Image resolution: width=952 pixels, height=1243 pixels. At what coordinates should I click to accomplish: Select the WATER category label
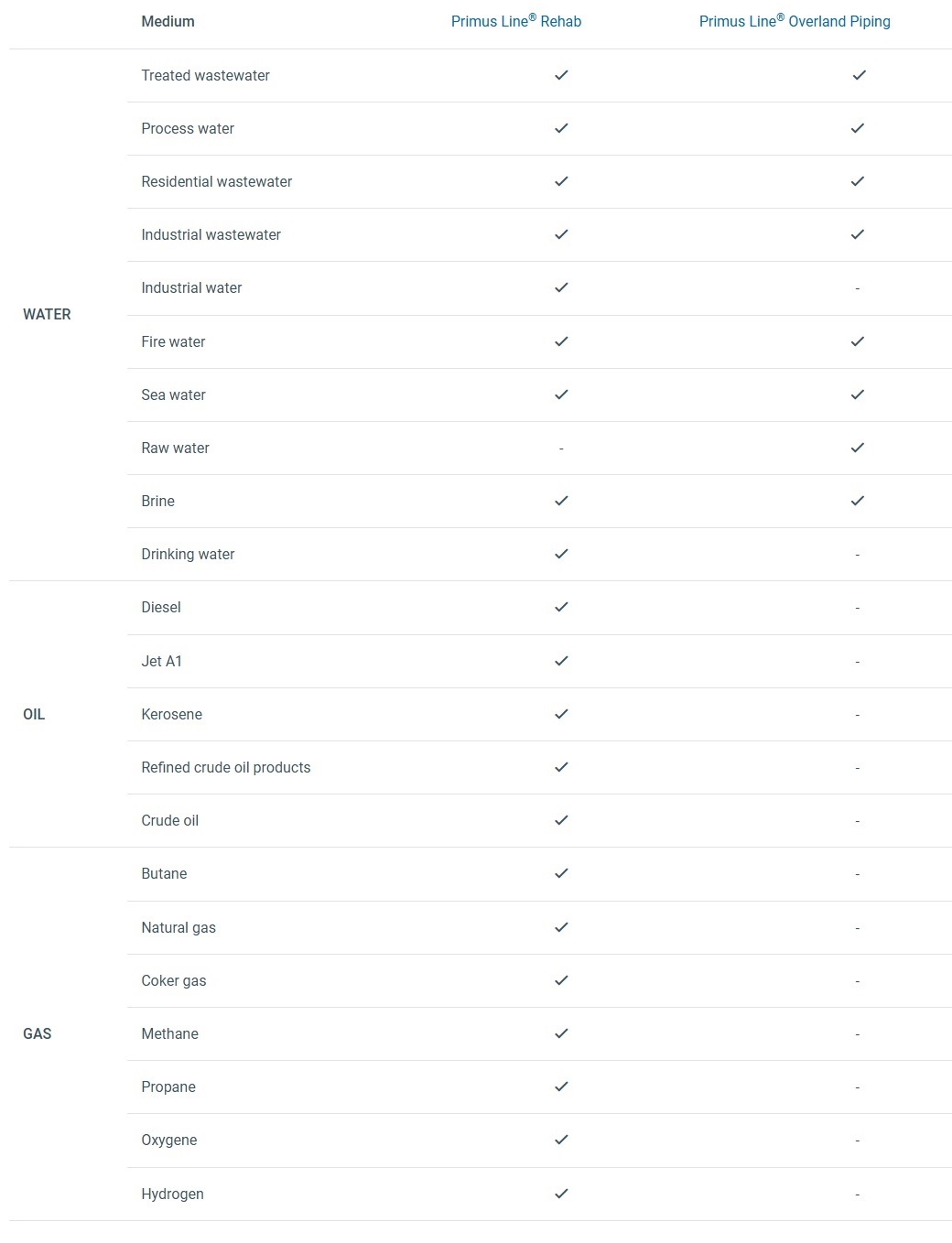[x=47, y=314]
